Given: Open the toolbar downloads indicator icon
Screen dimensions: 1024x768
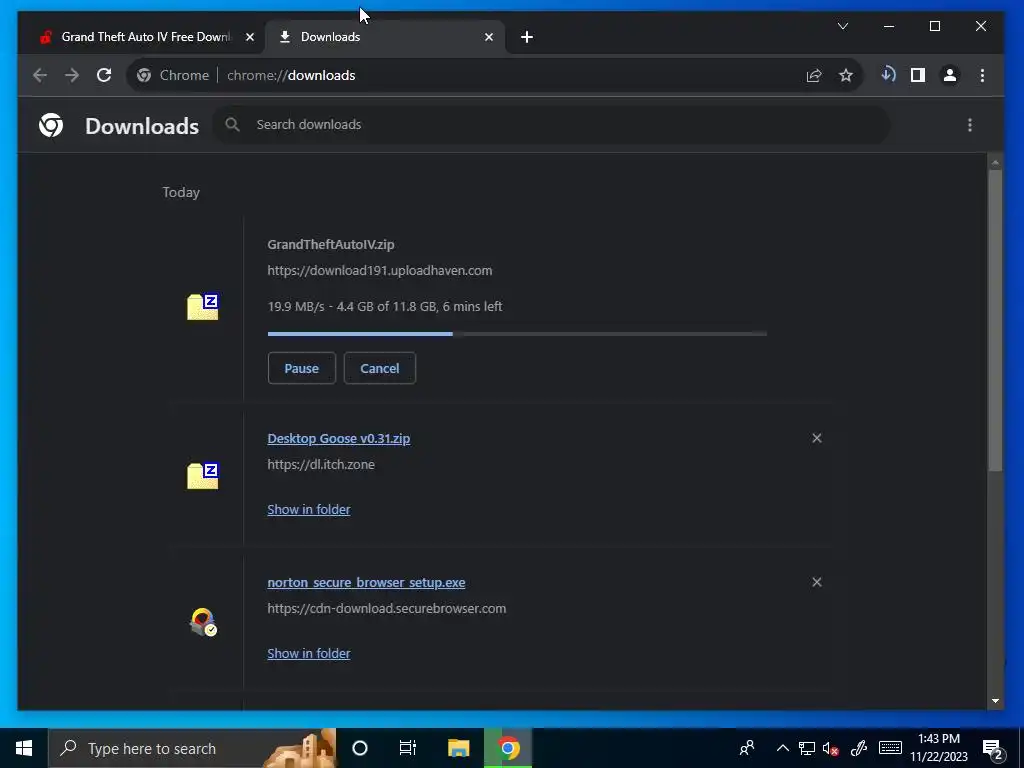Looking at the screenshot, I should tap(888, 74).
